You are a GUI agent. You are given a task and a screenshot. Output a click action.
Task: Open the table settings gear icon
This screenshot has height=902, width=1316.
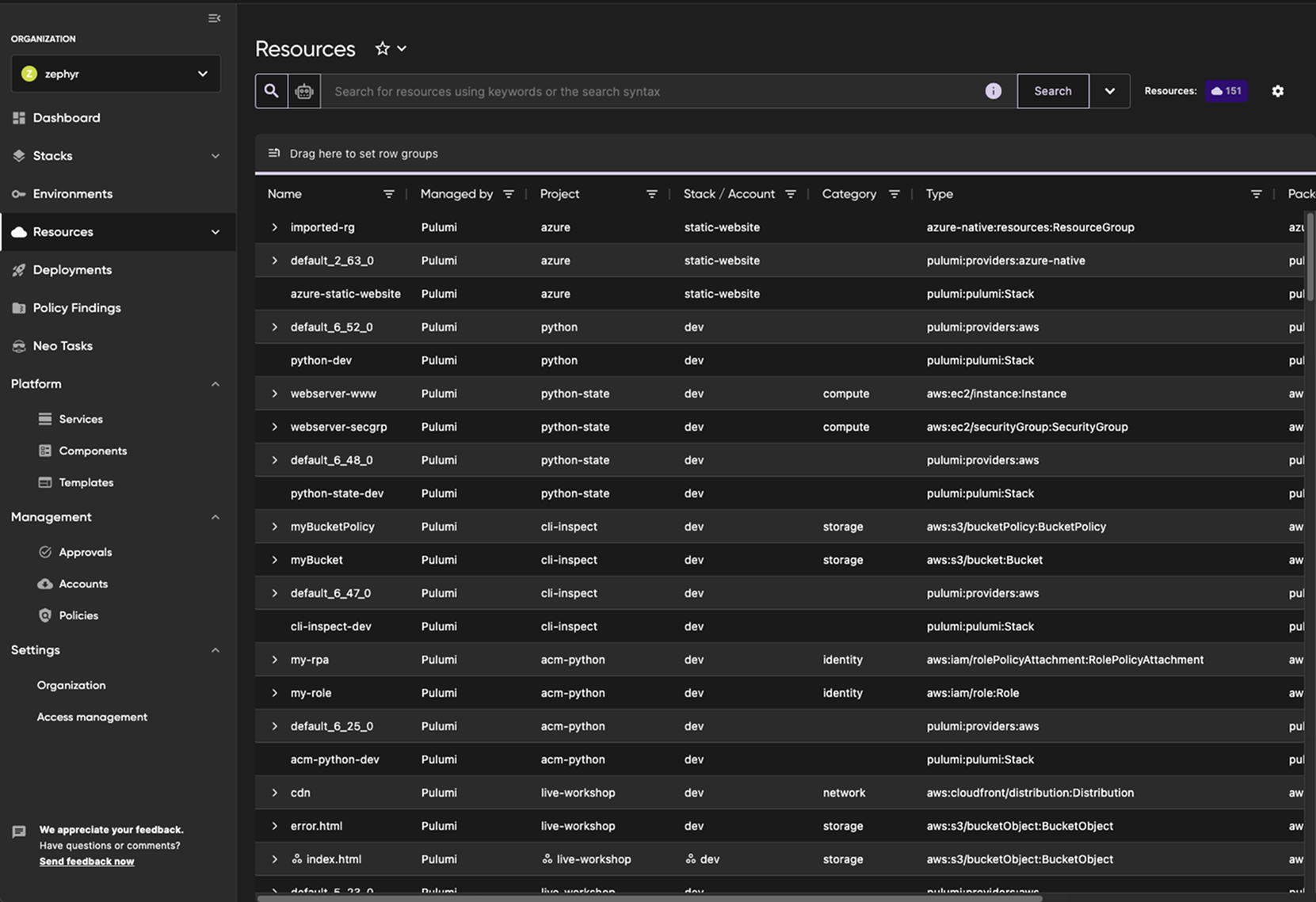tap(1277, 91)
